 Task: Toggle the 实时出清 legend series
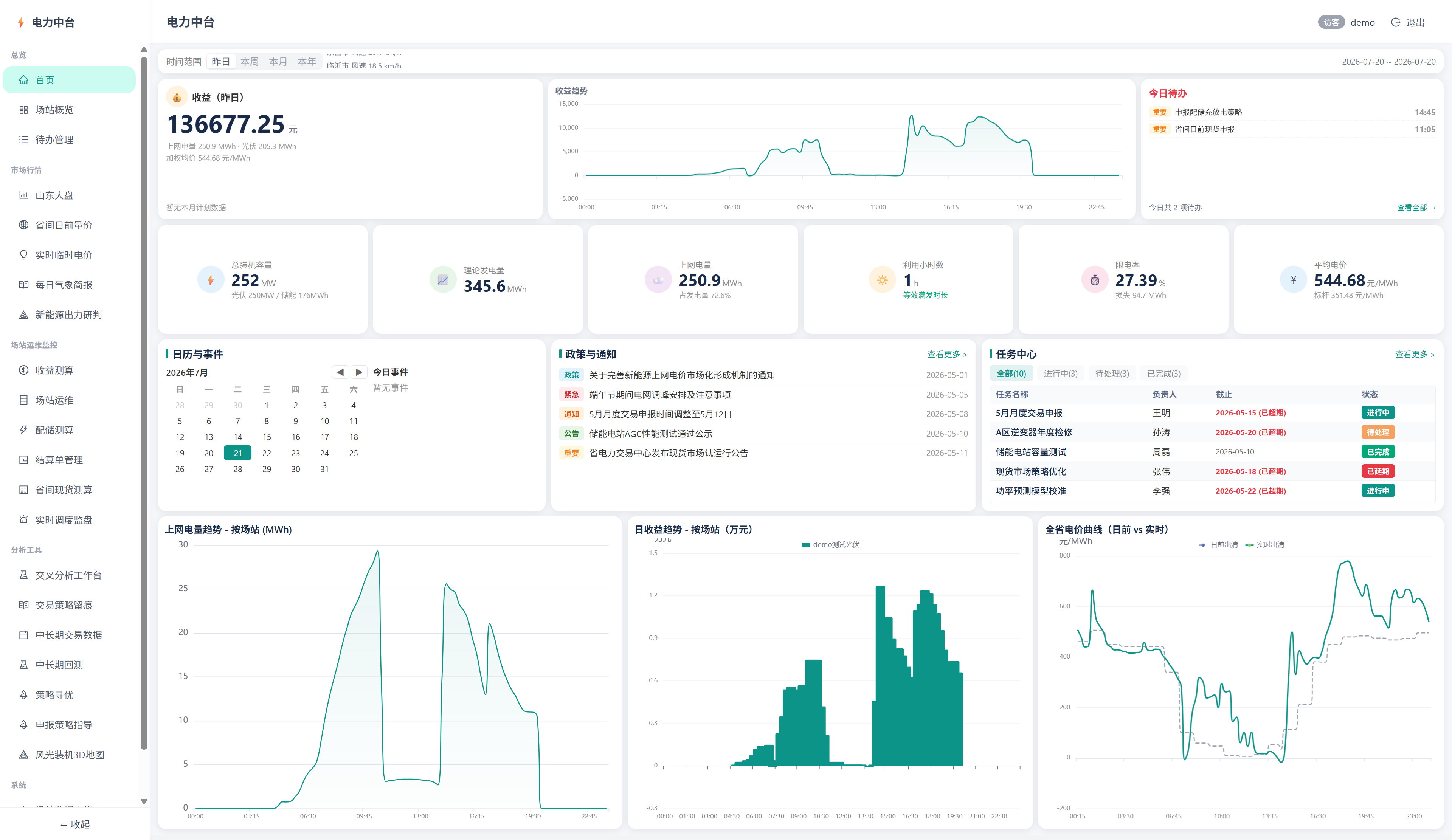1265,544
